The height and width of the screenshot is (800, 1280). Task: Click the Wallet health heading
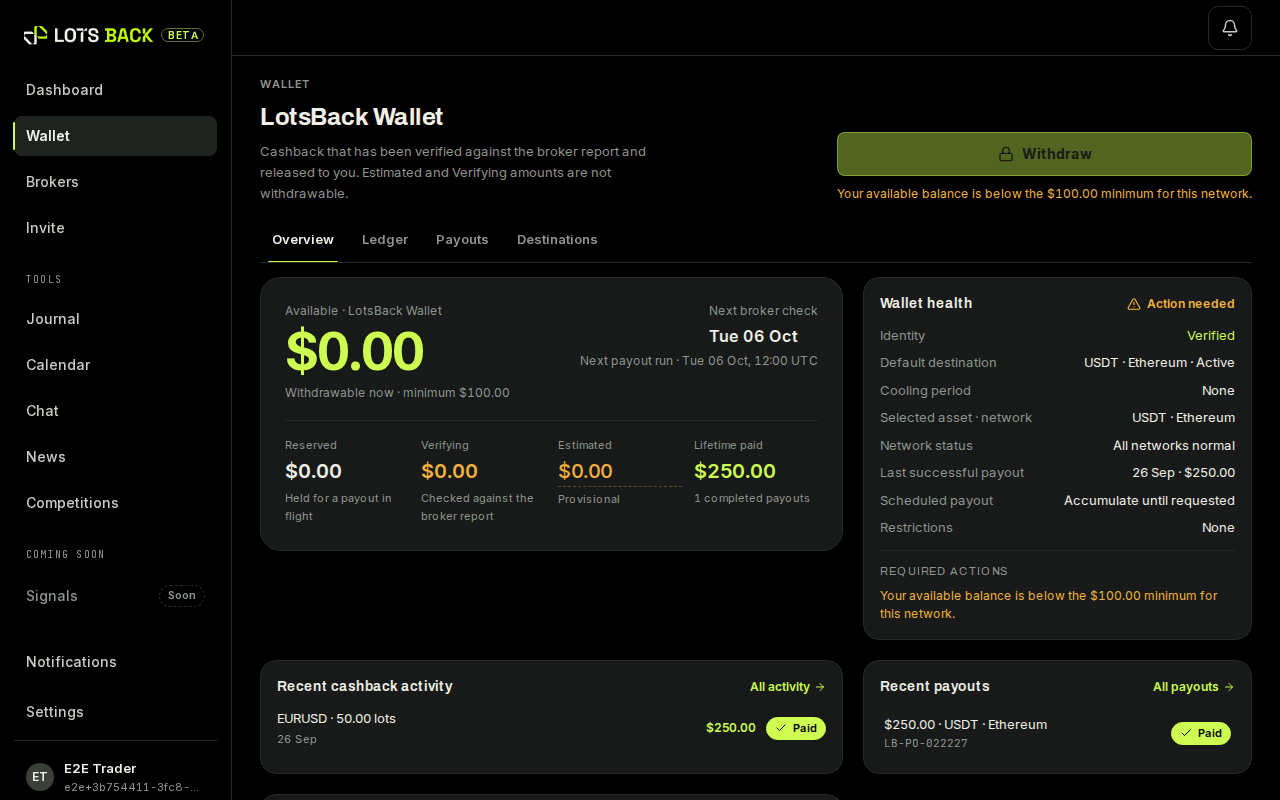[926, 303]
